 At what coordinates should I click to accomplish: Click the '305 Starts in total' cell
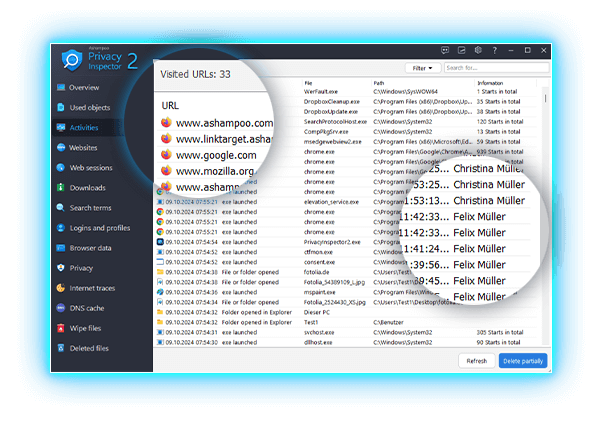(x=500, y=332)
